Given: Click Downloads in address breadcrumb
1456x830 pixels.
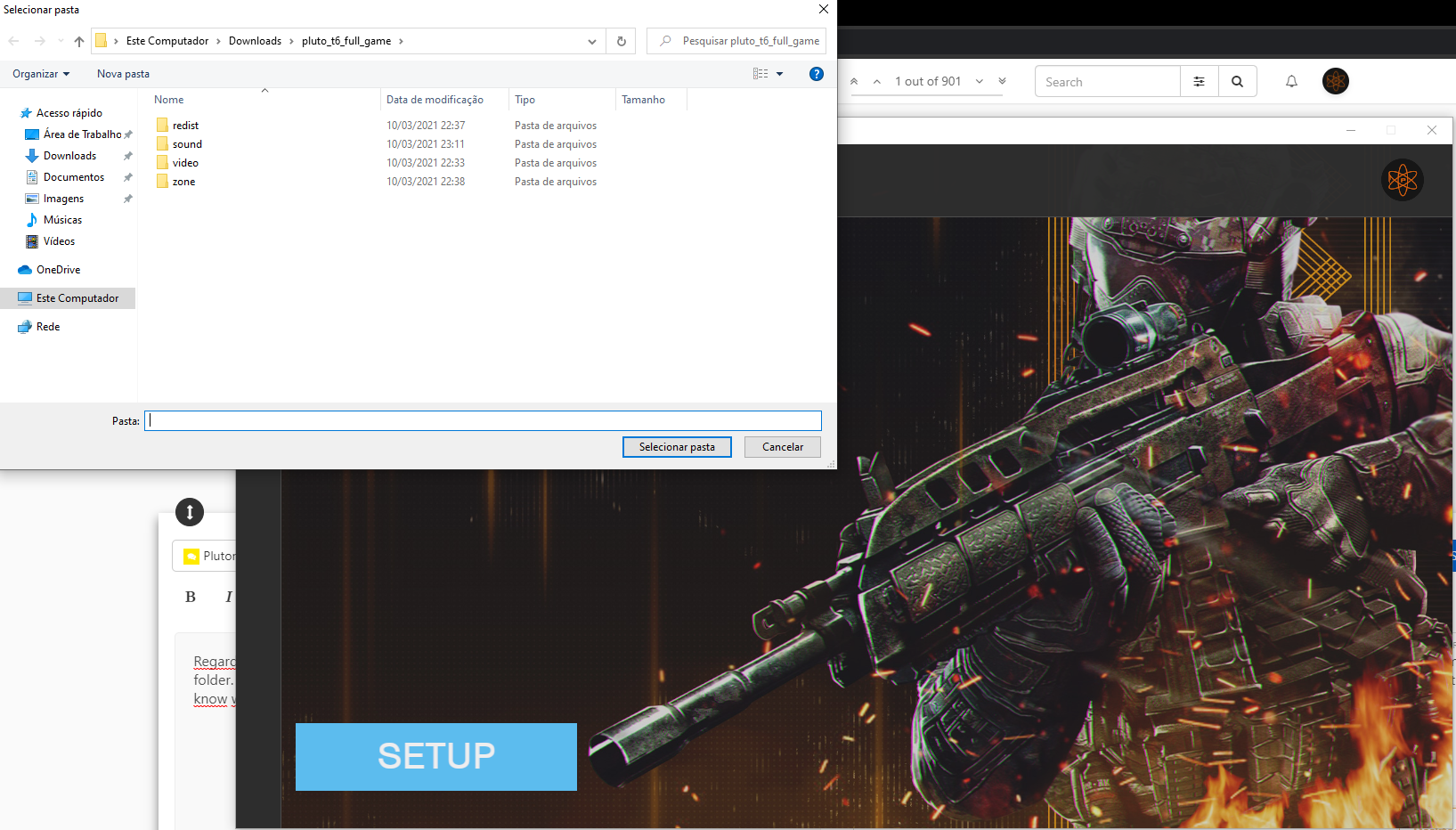Looking at the screenshot, I should tap(255, 41).
